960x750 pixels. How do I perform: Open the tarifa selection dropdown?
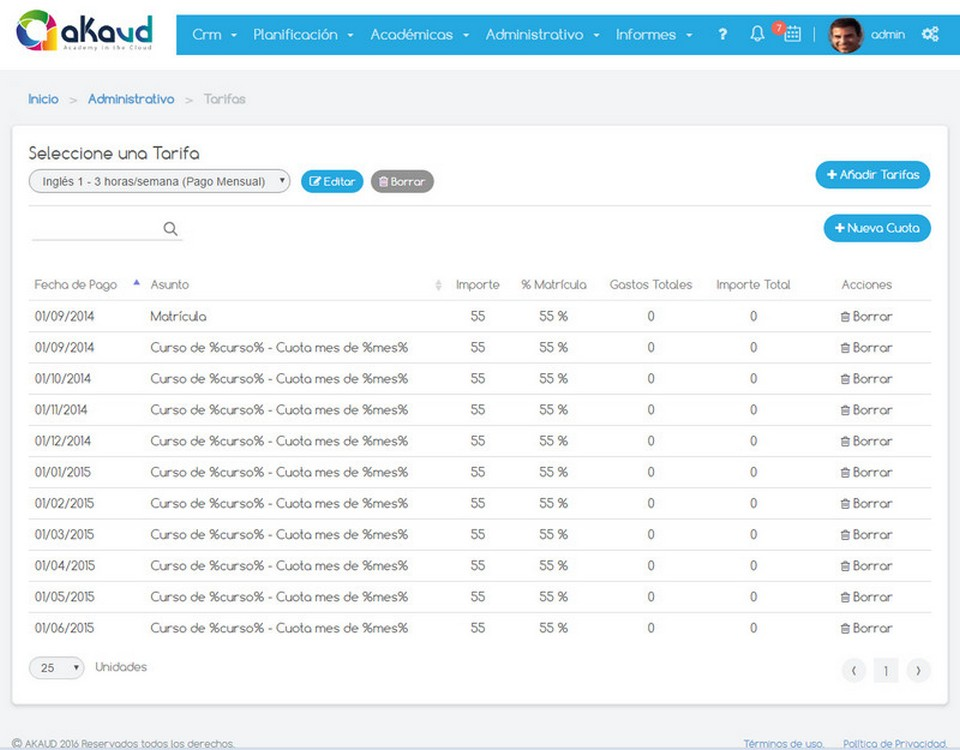point(160,182)
